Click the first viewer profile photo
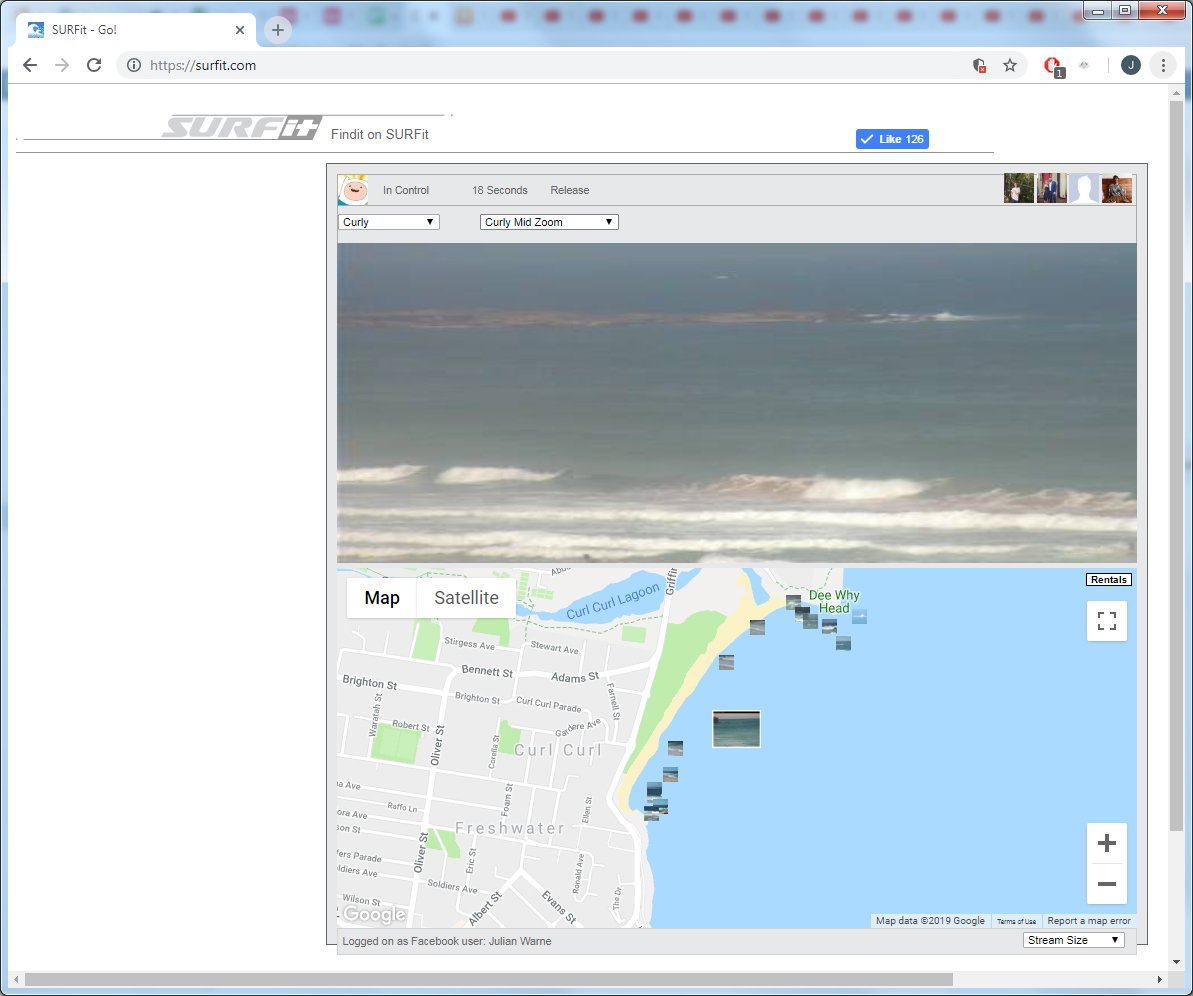 [1019, 188]
